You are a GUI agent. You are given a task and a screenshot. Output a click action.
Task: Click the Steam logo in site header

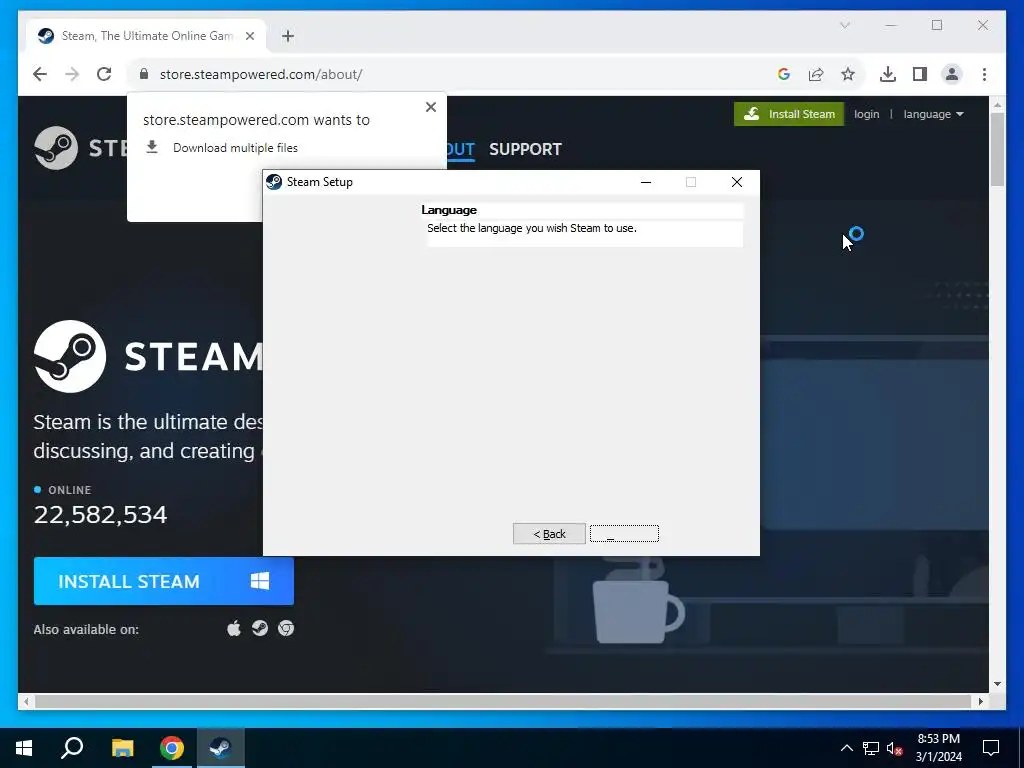(x=56, y=148)
